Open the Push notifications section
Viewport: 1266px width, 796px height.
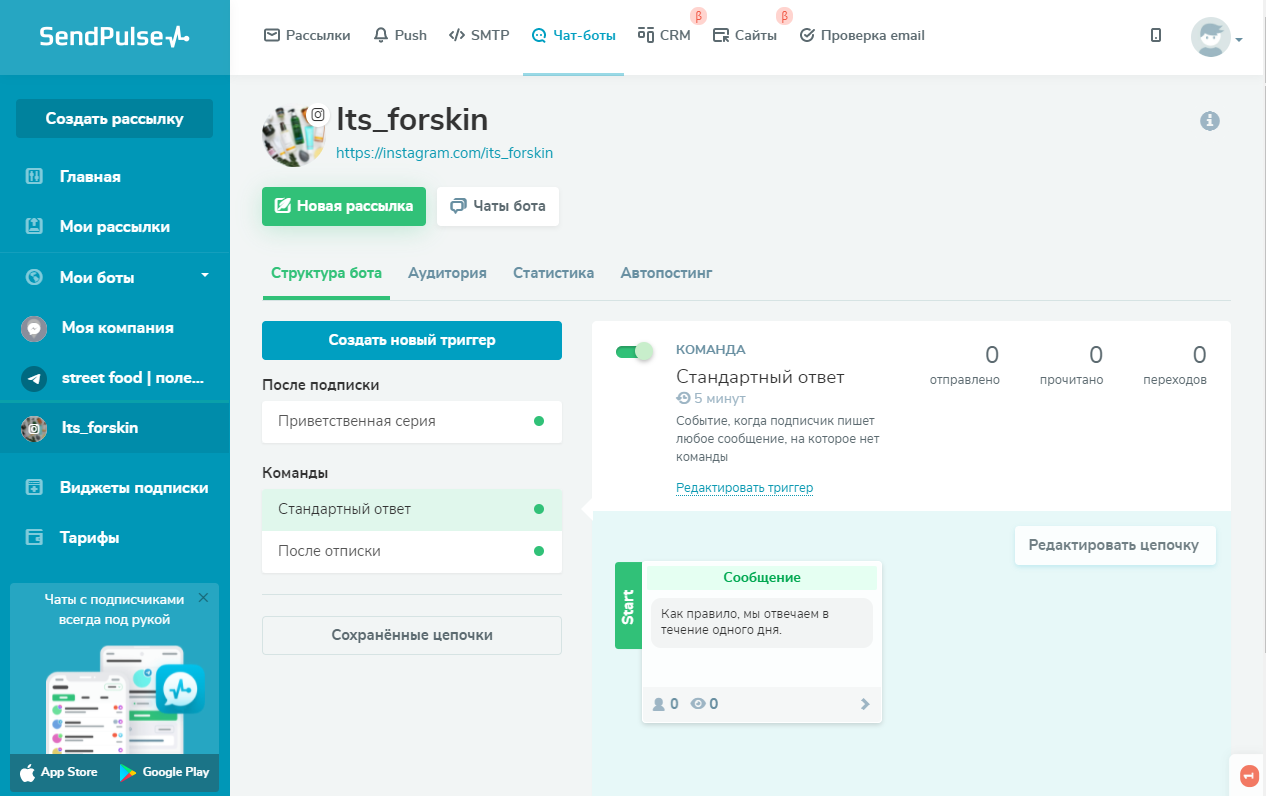(x=399, y=35)
